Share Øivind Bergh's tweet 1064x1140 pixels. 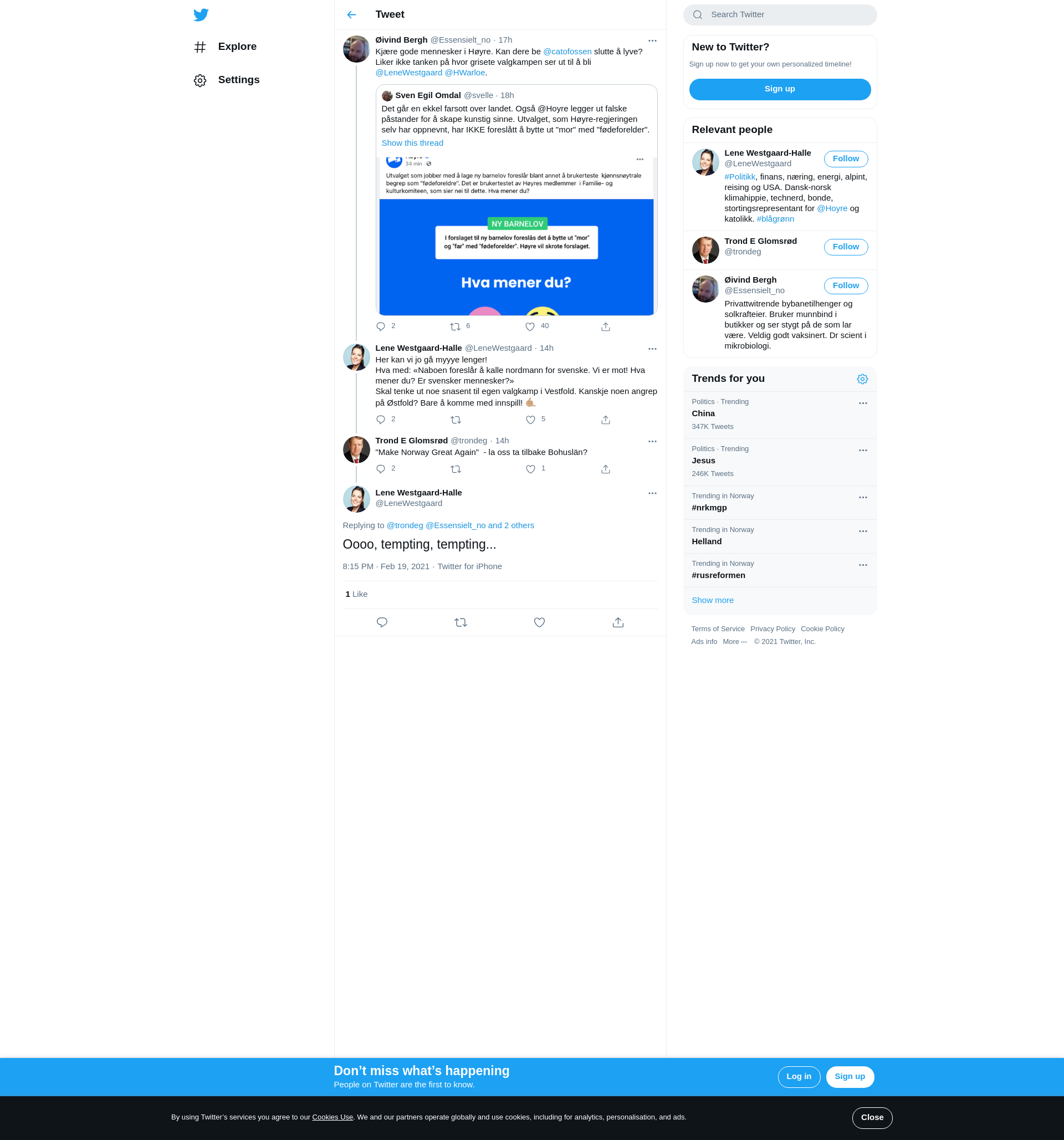[605, 327]
